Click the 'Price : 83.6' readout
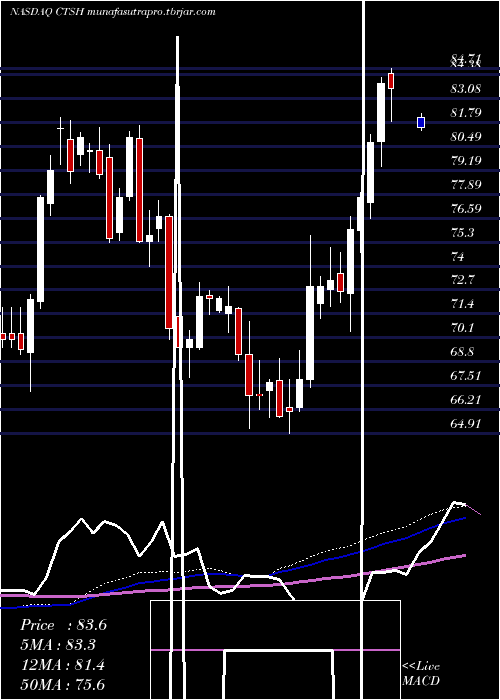The height and width of the screenshot is (700, 500). [x=63, y=625]
